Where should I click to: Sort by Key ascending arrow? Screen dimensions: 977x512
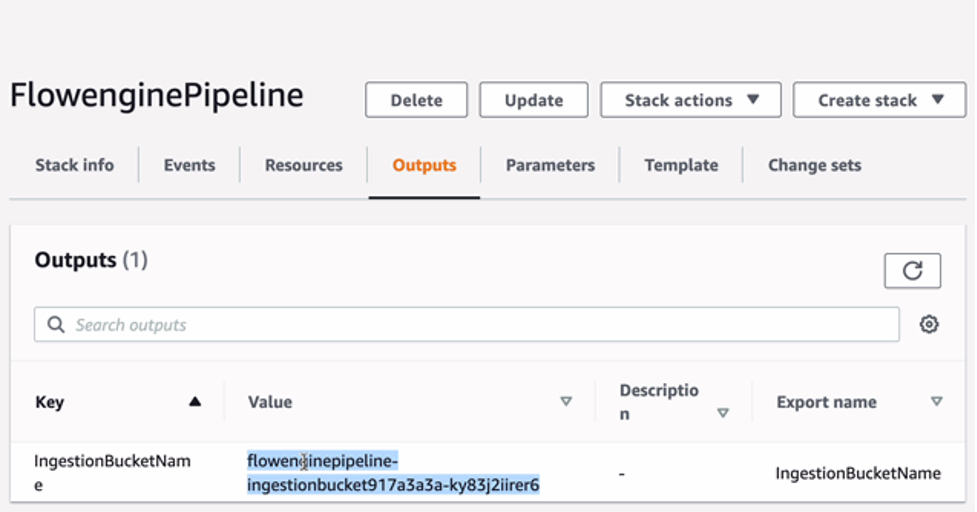(x=195, y=402)
